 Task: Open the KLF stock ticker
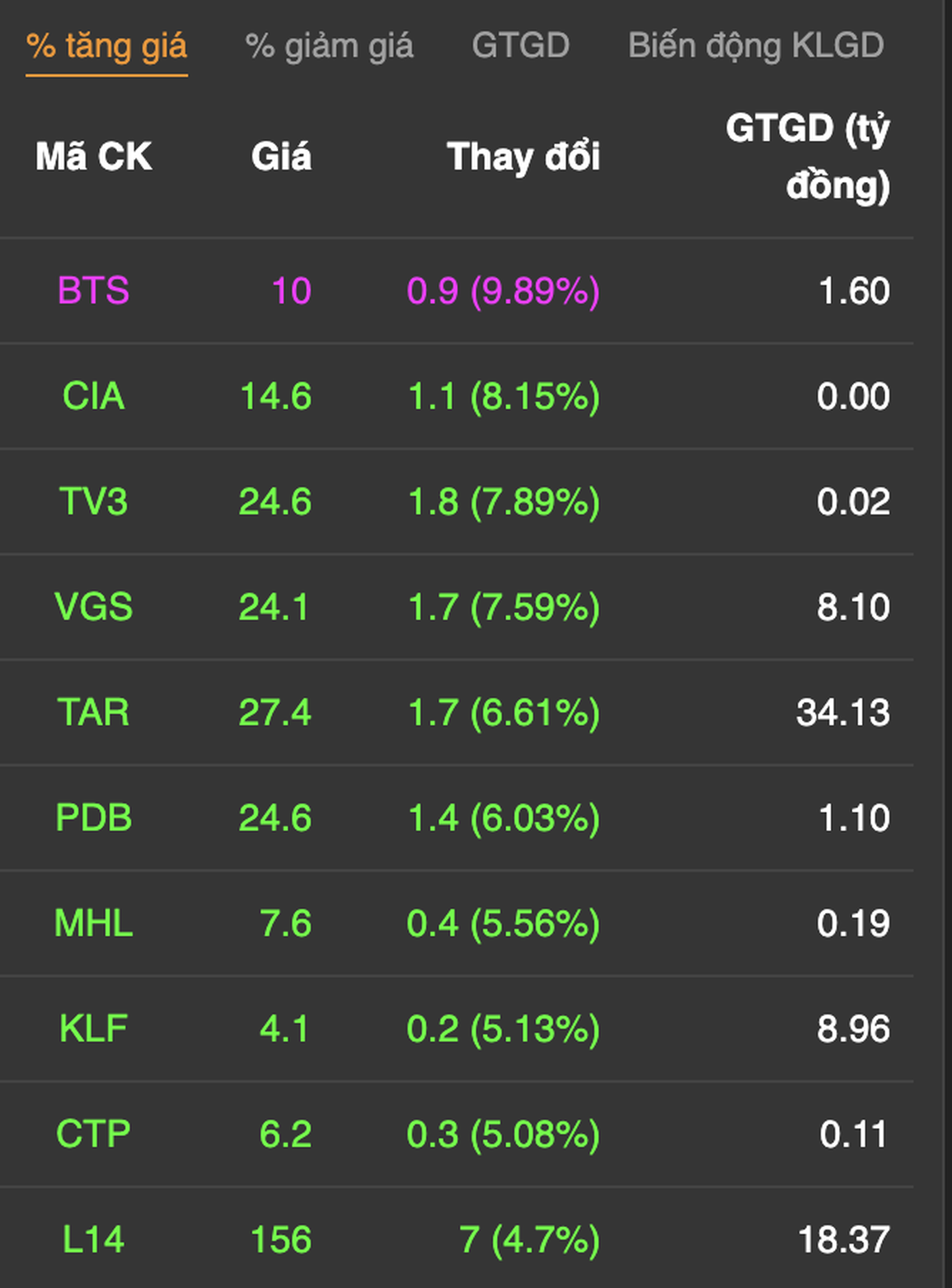coord(93,1029)
